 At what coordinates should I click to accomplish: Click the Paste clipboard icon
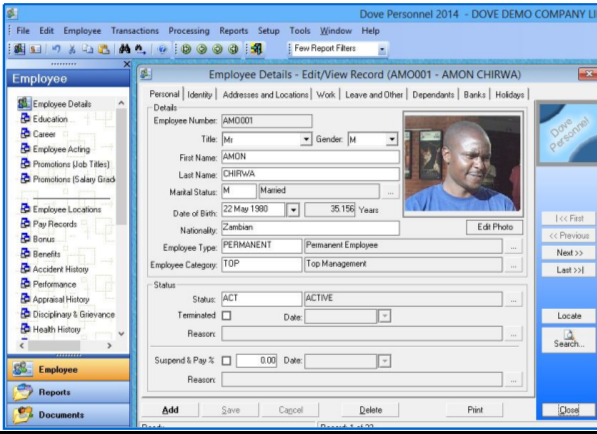pos(104,49)
